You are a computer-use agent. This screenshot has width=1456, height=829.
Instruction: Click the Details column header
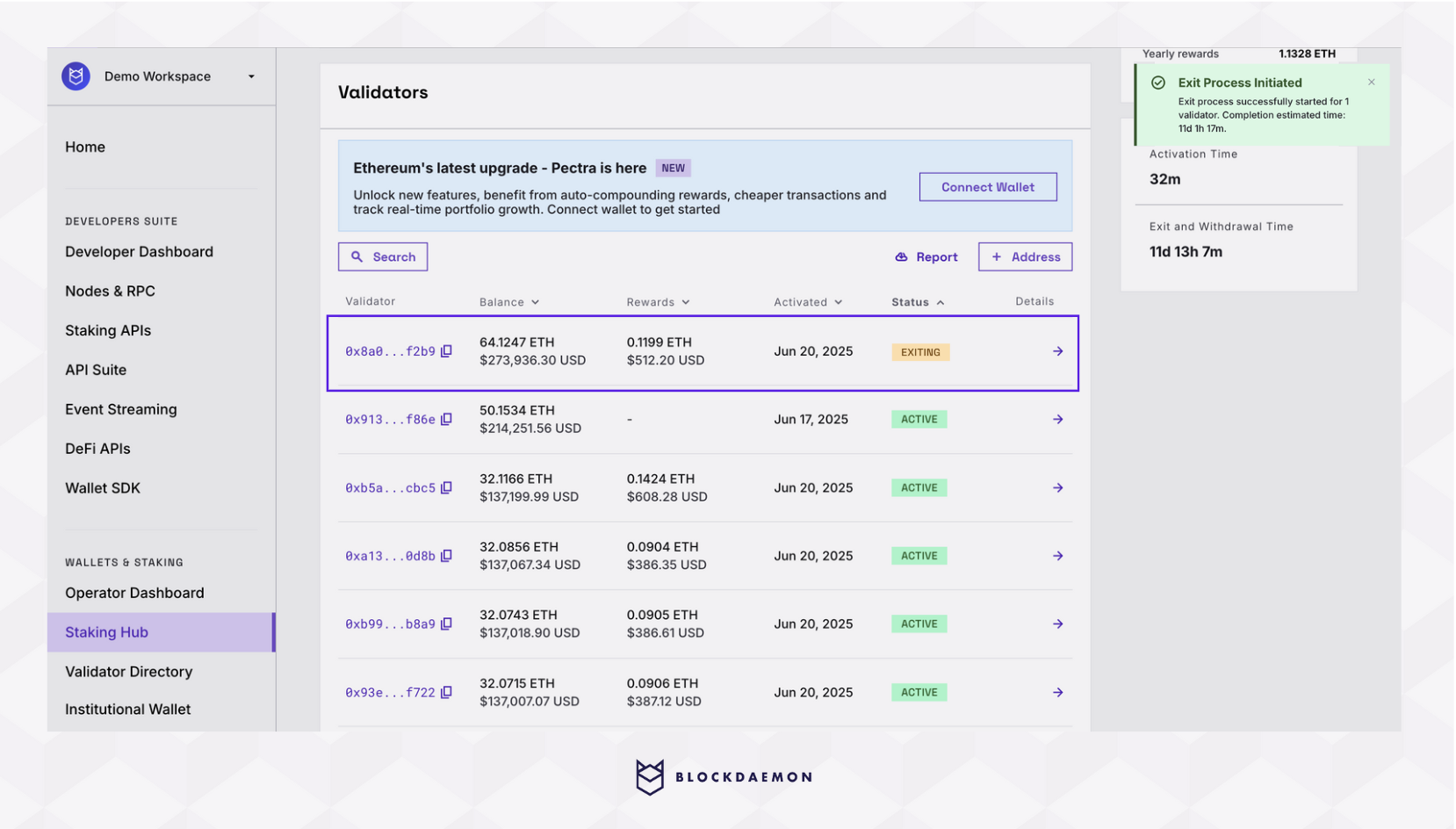pos(1034,301)
